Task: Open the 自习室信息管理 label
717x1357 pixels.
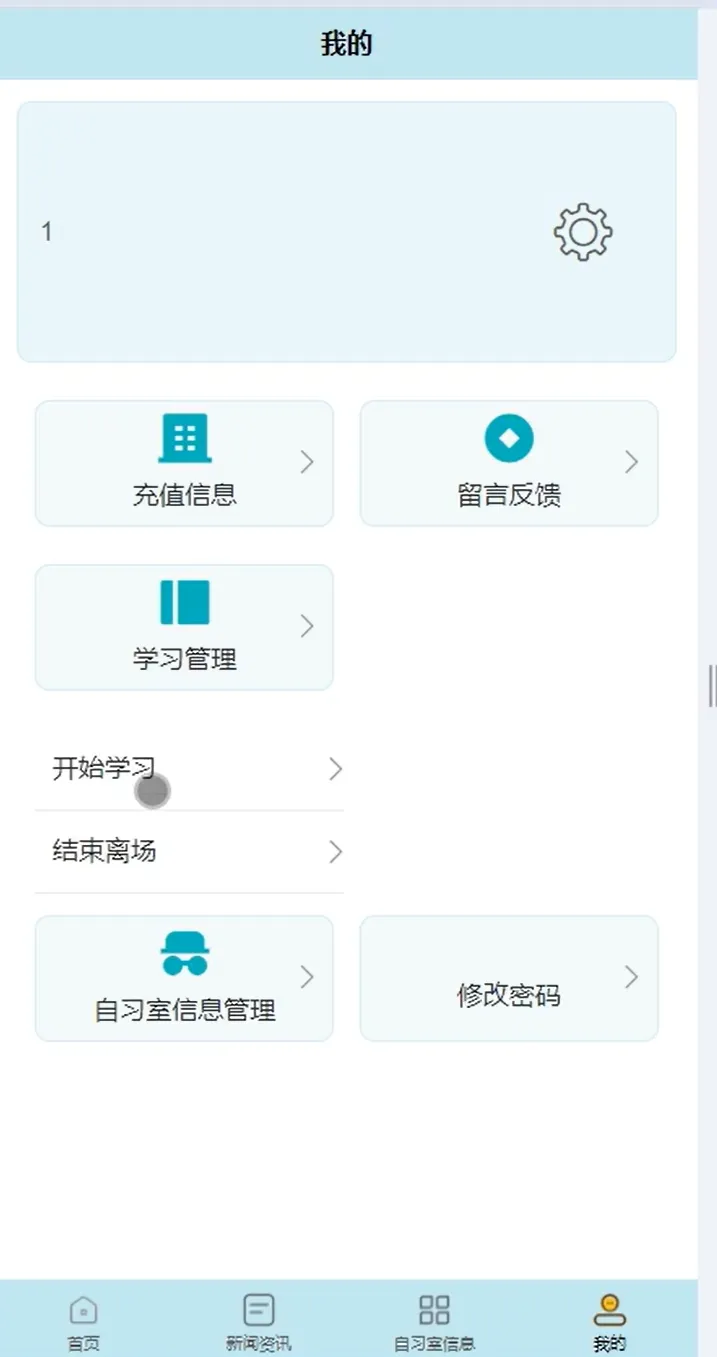Action: pyautogui.click(x=185, y=1010)
